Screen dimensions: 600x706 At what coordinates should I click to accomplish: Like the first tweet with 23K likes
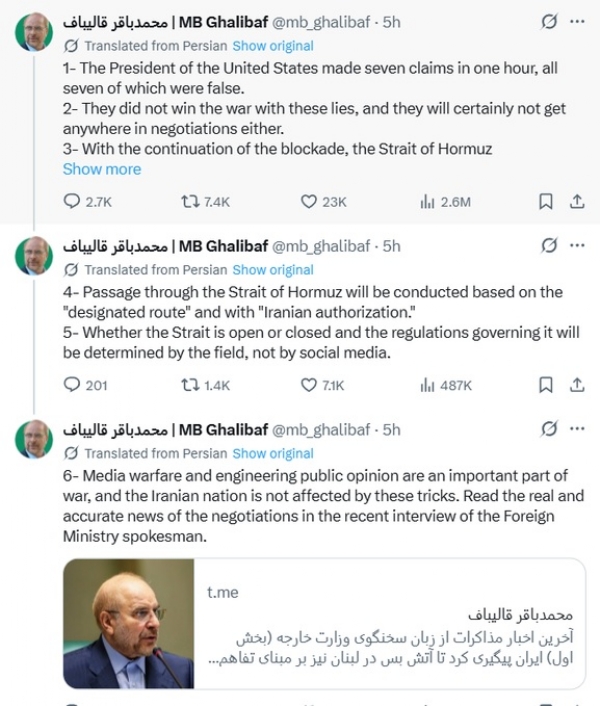pos(307,201)
